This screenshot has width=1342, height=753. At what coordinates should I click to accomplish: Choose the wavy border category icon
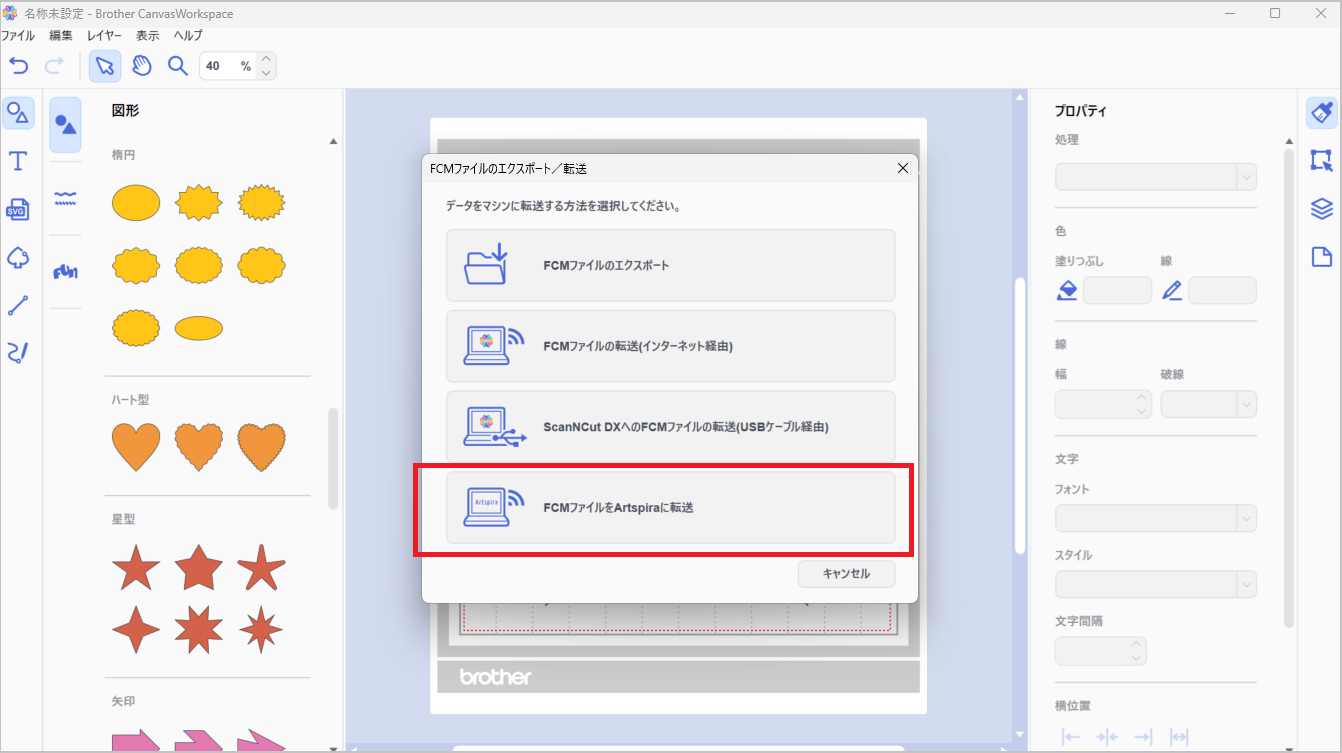click(65, 197)
